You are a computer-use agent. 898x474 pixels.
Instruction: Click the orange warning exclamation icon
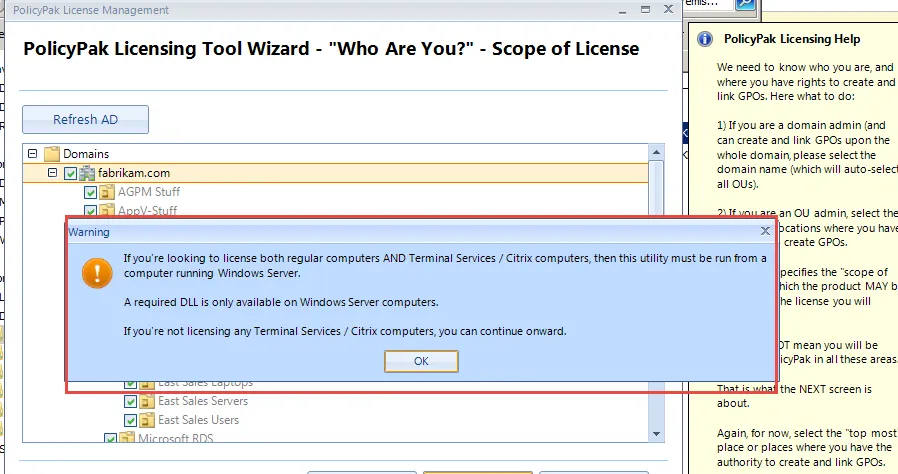[x=96, y=273]
